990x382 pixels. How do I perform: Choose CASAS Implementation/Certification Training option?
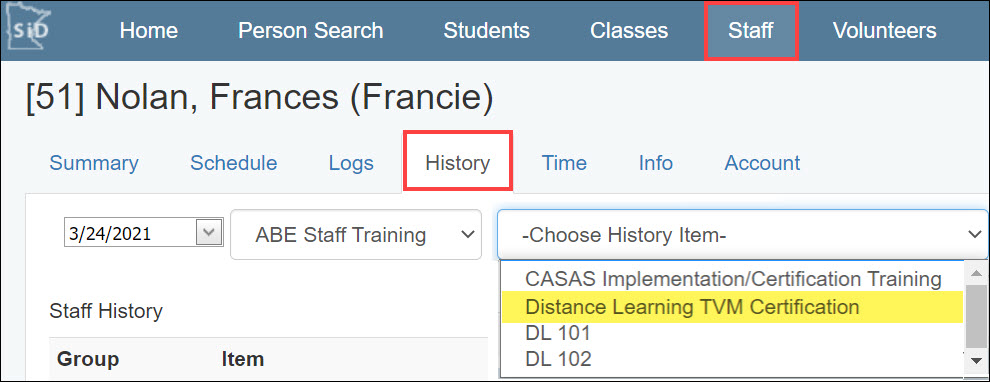732,278
